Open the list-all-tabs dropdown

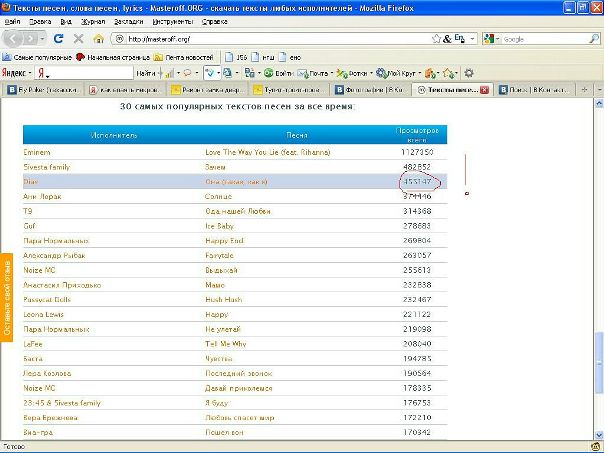(599, 90)
